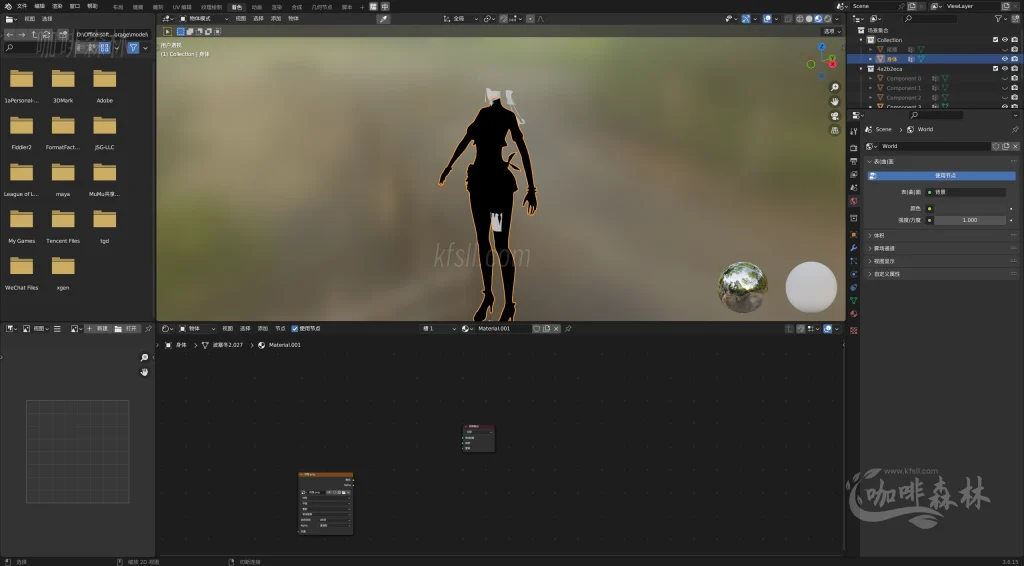Click the 使用节点 (Use Nodes) blue button
This screenshot has width=1024, height=566.
941,176
